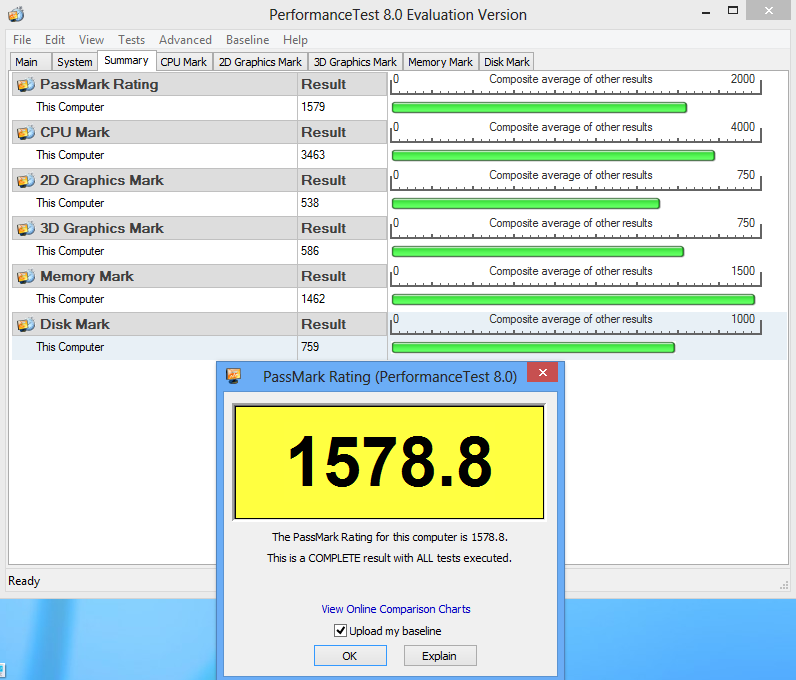The height and width of the screenshot is (680, 796).
Task: Open the 2D Graphics Mark tab
Action: (x=260, y=62)
